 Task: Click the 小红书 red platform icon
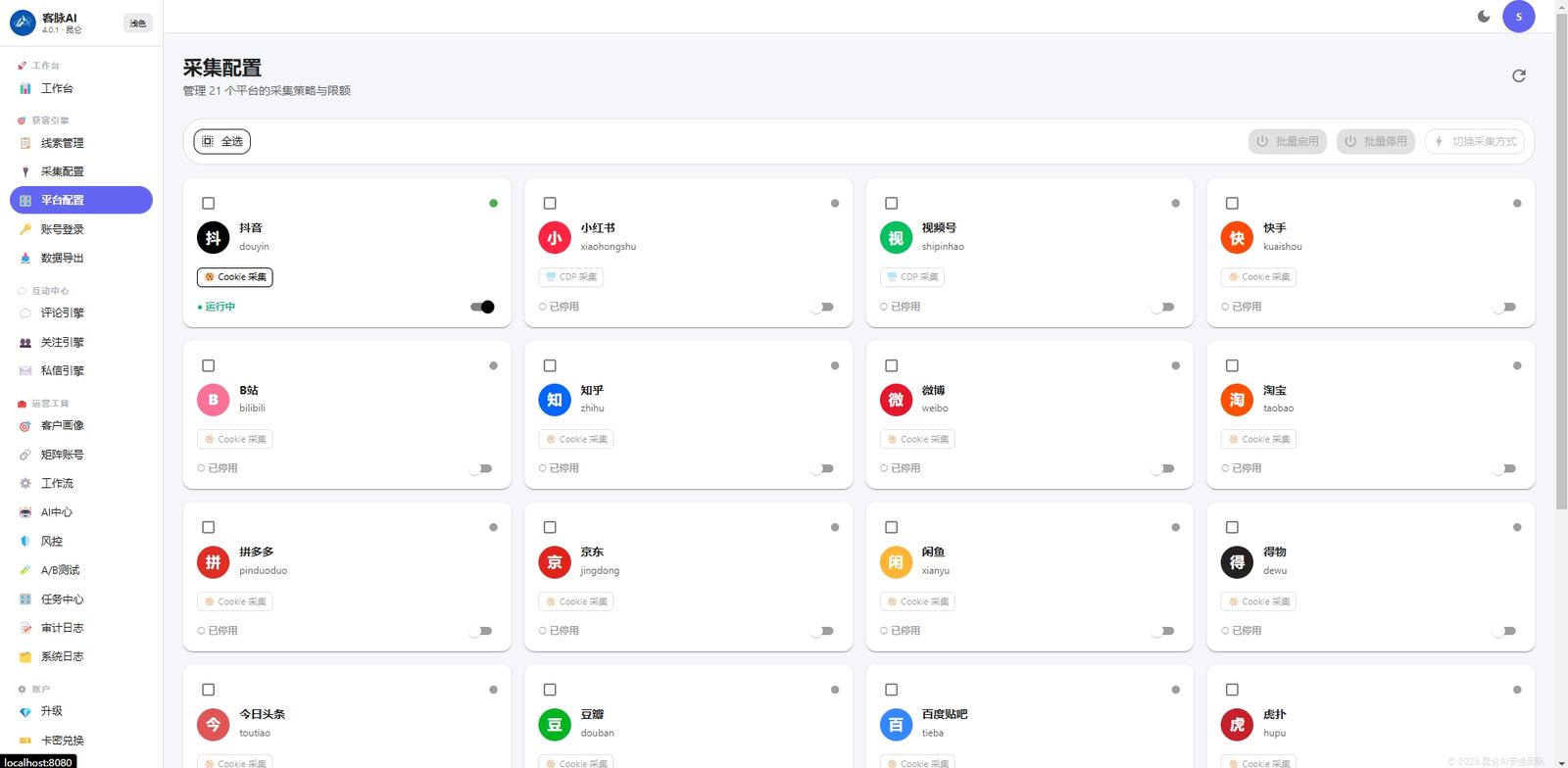555,237
